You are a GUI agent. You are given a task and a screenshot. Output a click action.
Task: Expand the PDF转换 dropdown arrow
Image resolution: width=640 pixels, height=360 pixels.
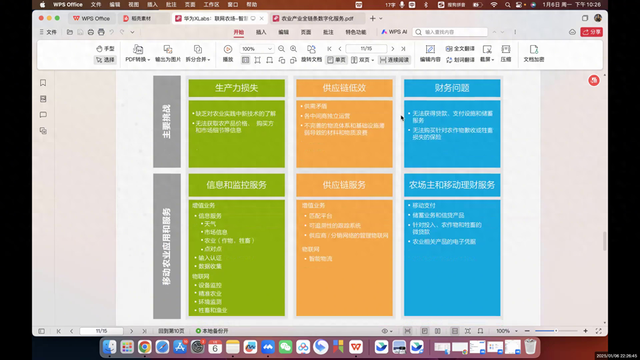point(149,60)
